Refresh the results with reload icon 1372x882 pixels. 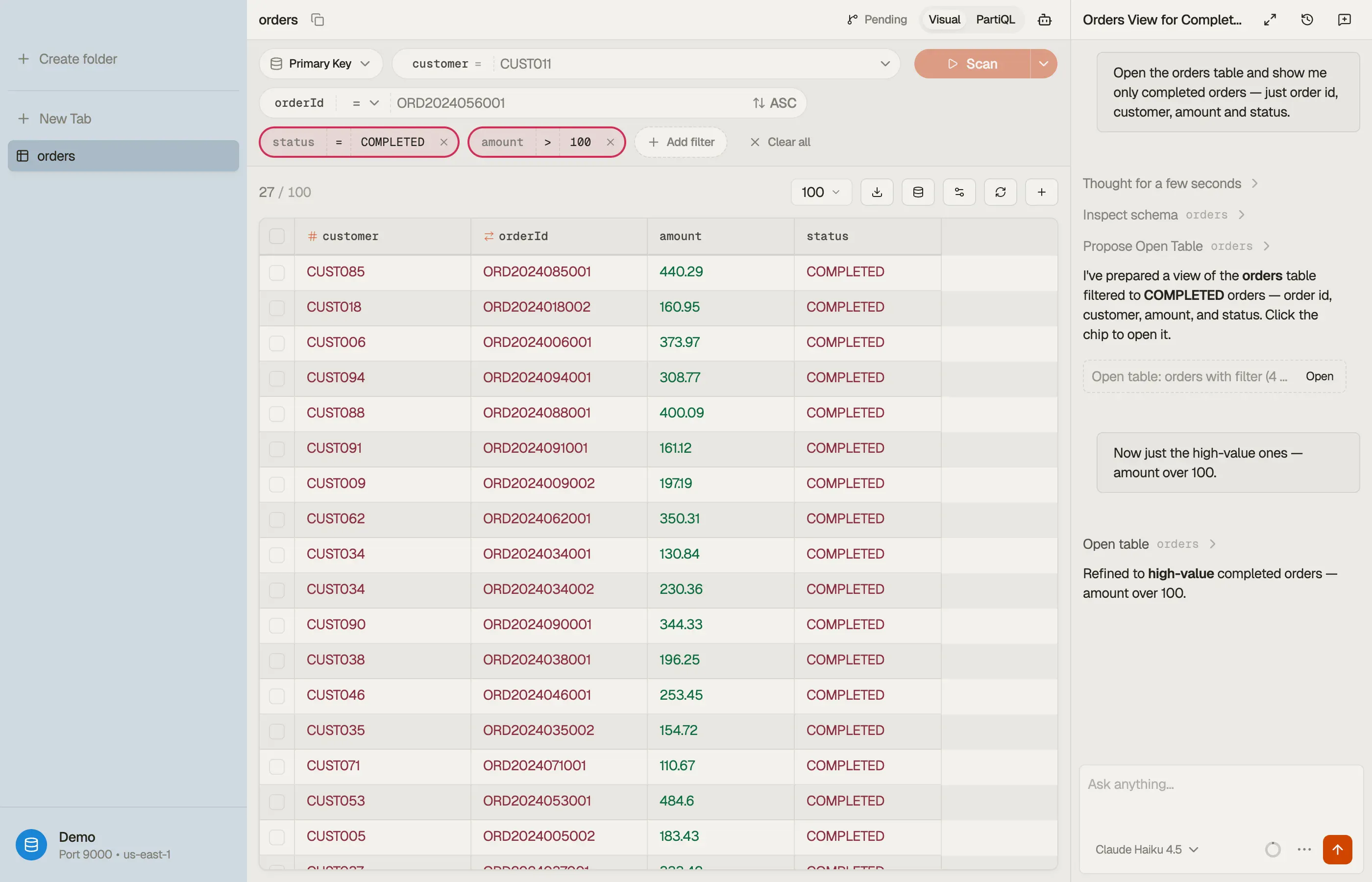[x=1001, y=192]
